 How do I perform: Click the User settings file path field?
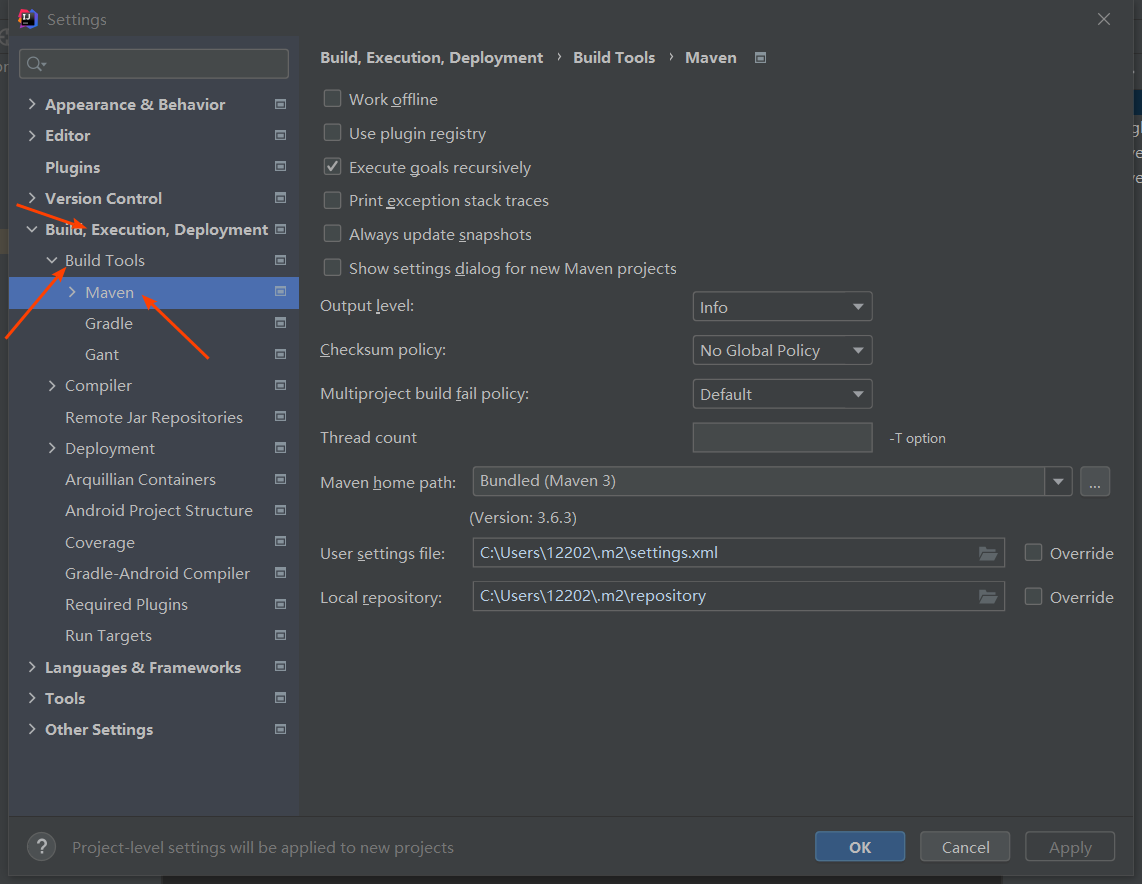(739, 553)
